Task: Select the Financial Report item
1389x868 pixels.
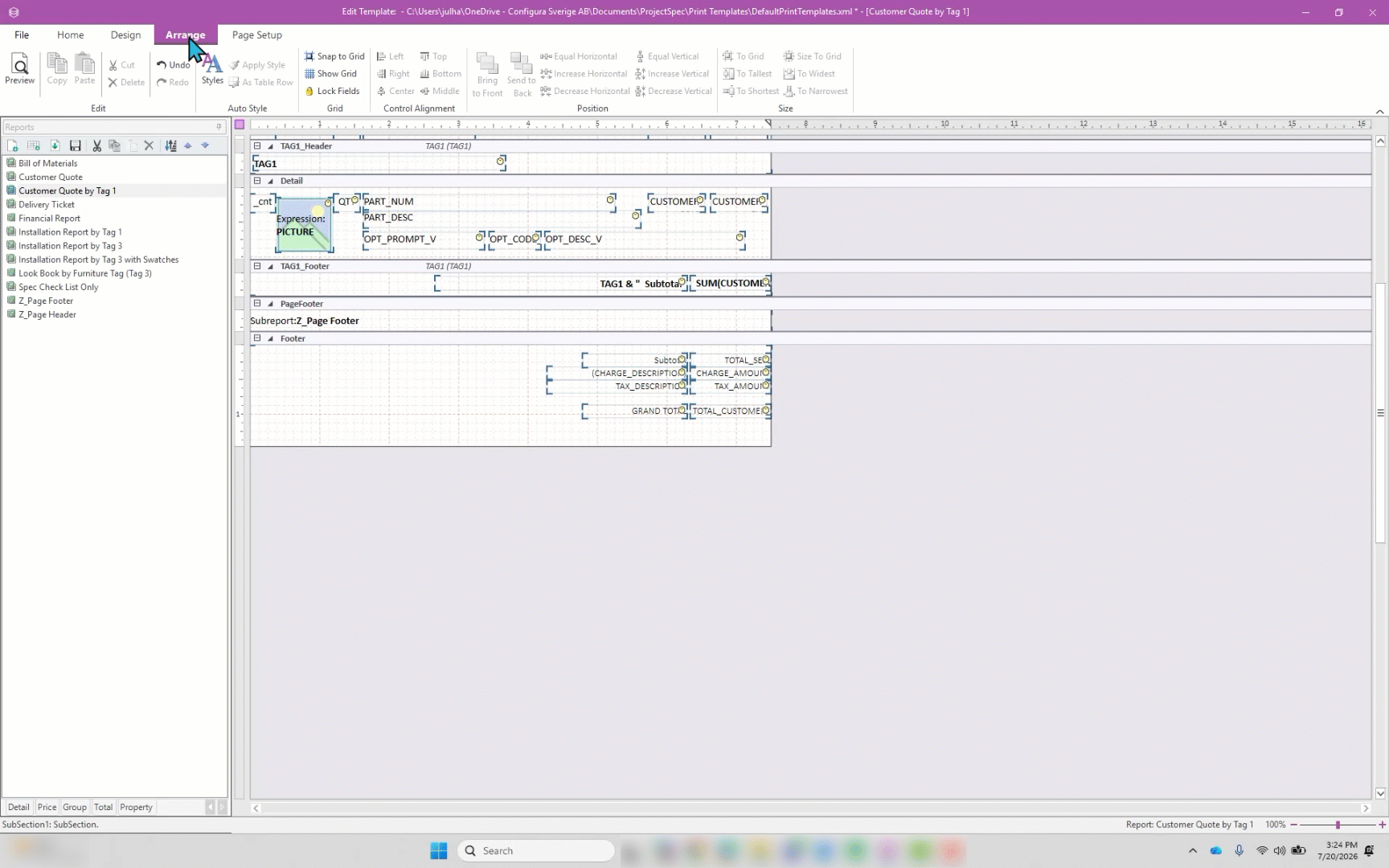Action: point(49,218)
